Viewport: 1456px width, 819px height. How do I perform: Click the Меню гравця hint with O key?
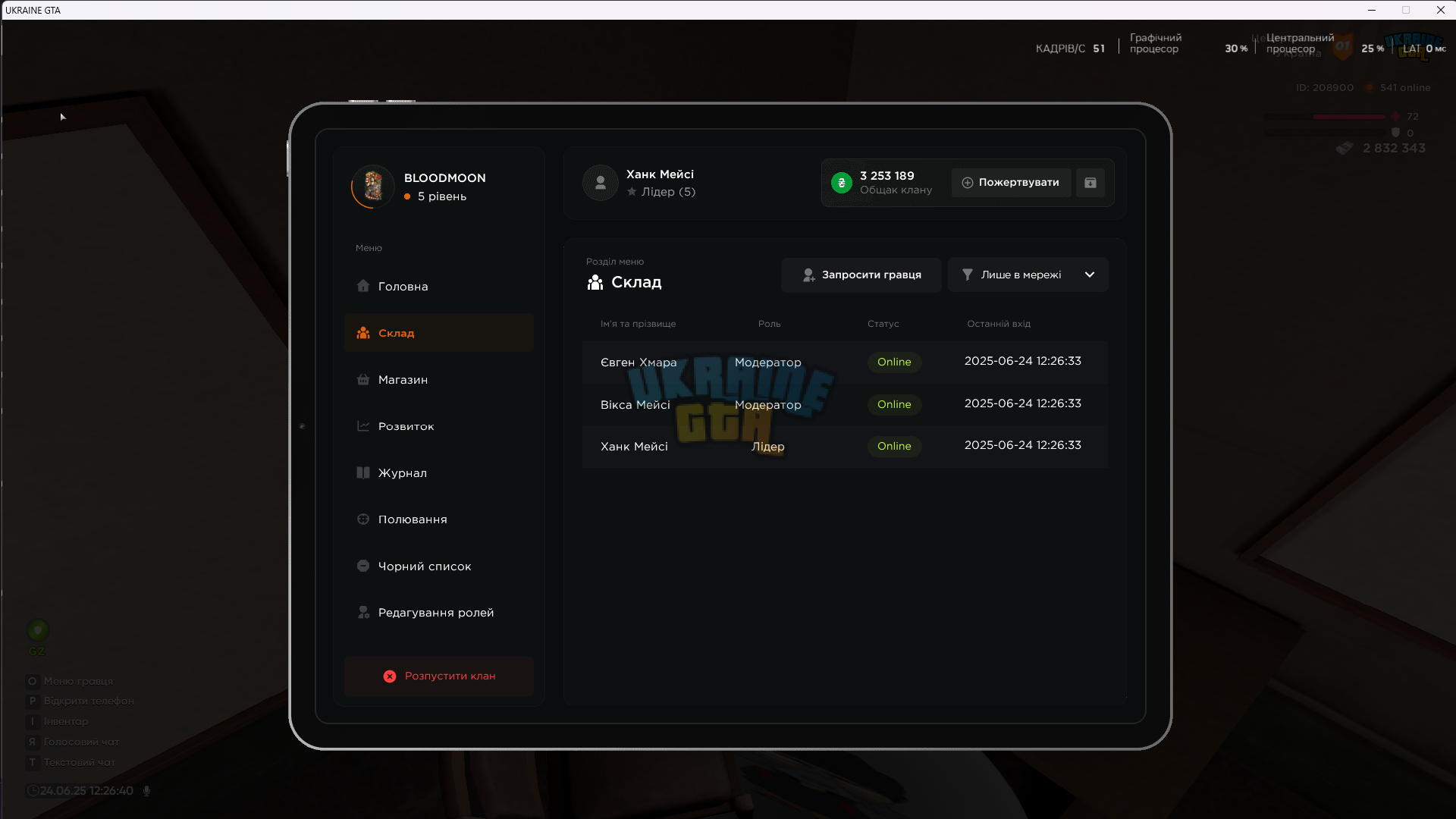pos(70,681)
